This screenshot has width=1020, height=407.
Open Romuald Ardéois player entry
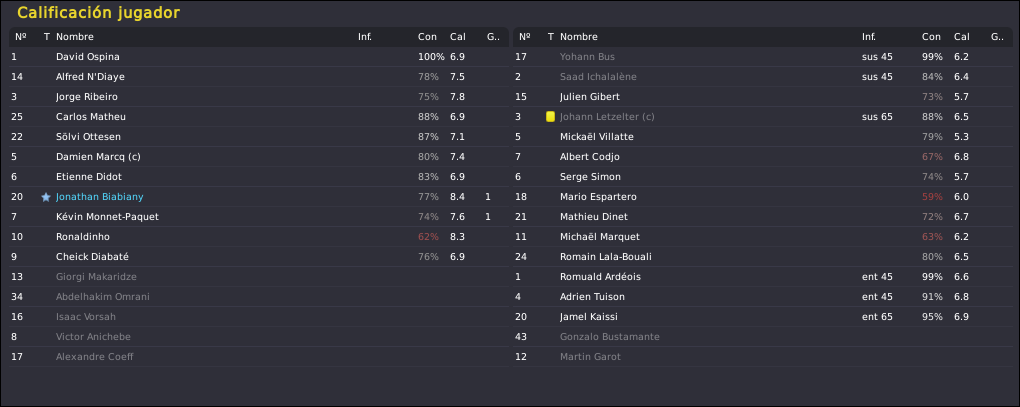click(600, 277)
